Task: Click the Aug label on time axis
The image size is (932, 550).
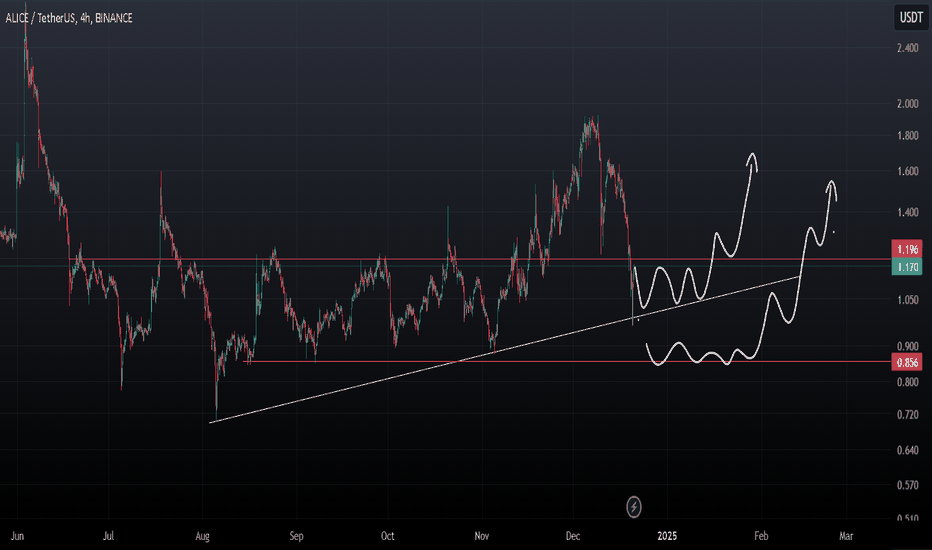Action: tap(202, 536)
